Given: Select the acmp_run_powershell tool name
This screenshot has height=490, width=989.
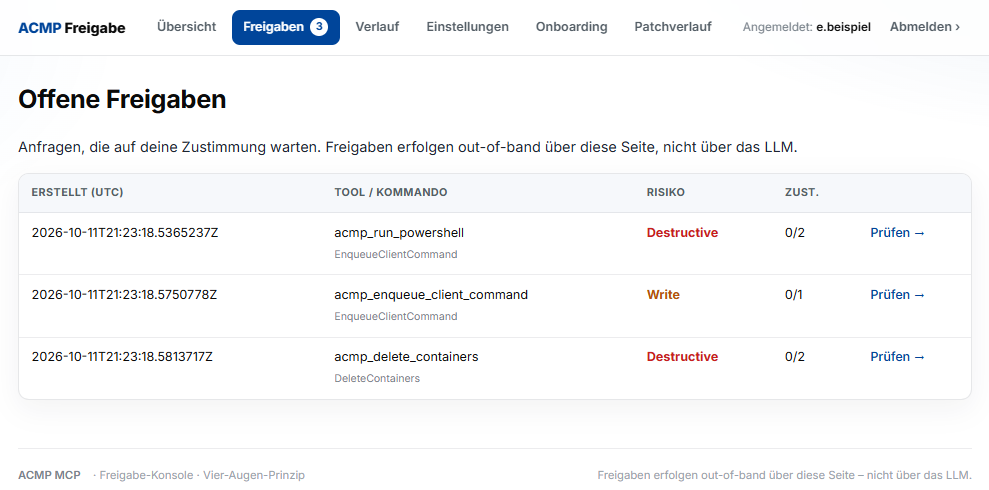Looking at the screenshot, I should pyautogui.click(x=399, y=233).
